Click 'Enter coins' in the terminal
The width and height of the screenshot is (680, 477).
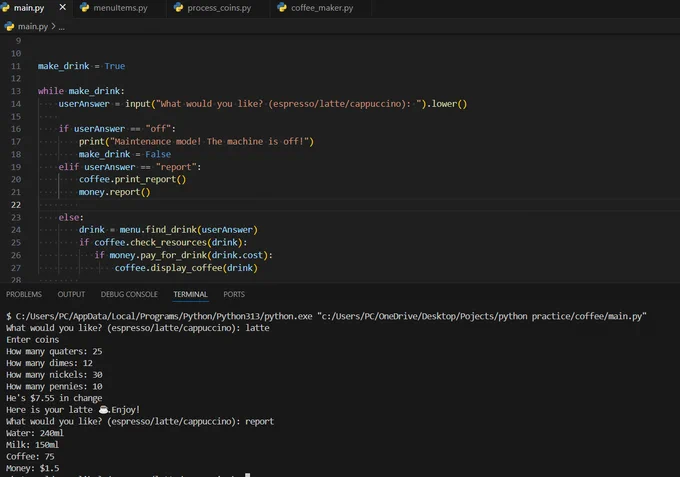pyautogui.click(x=33, y=340)
